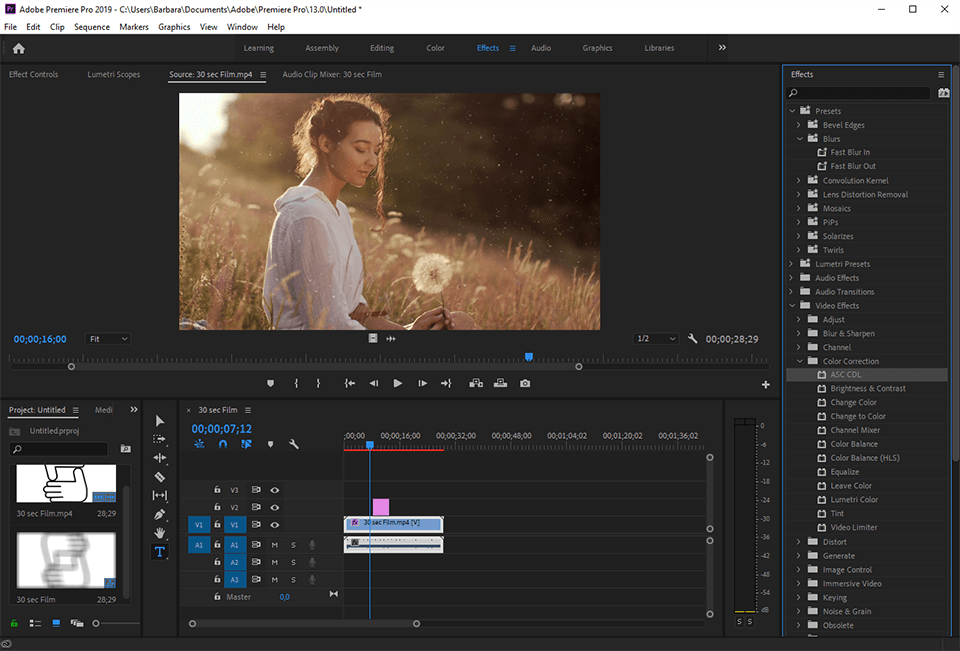
Task: Open the timeline wrench settings menu
Action: [293, 442]
